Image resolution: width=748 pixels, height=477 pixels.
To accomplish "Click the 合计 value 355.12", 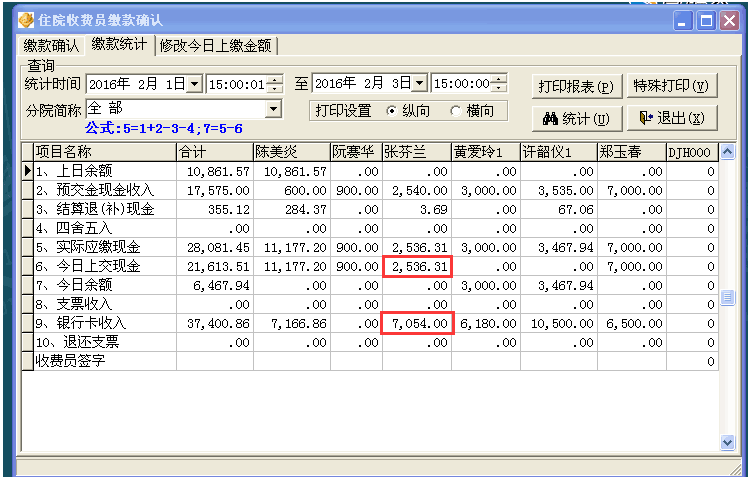I will click(215, 209).
